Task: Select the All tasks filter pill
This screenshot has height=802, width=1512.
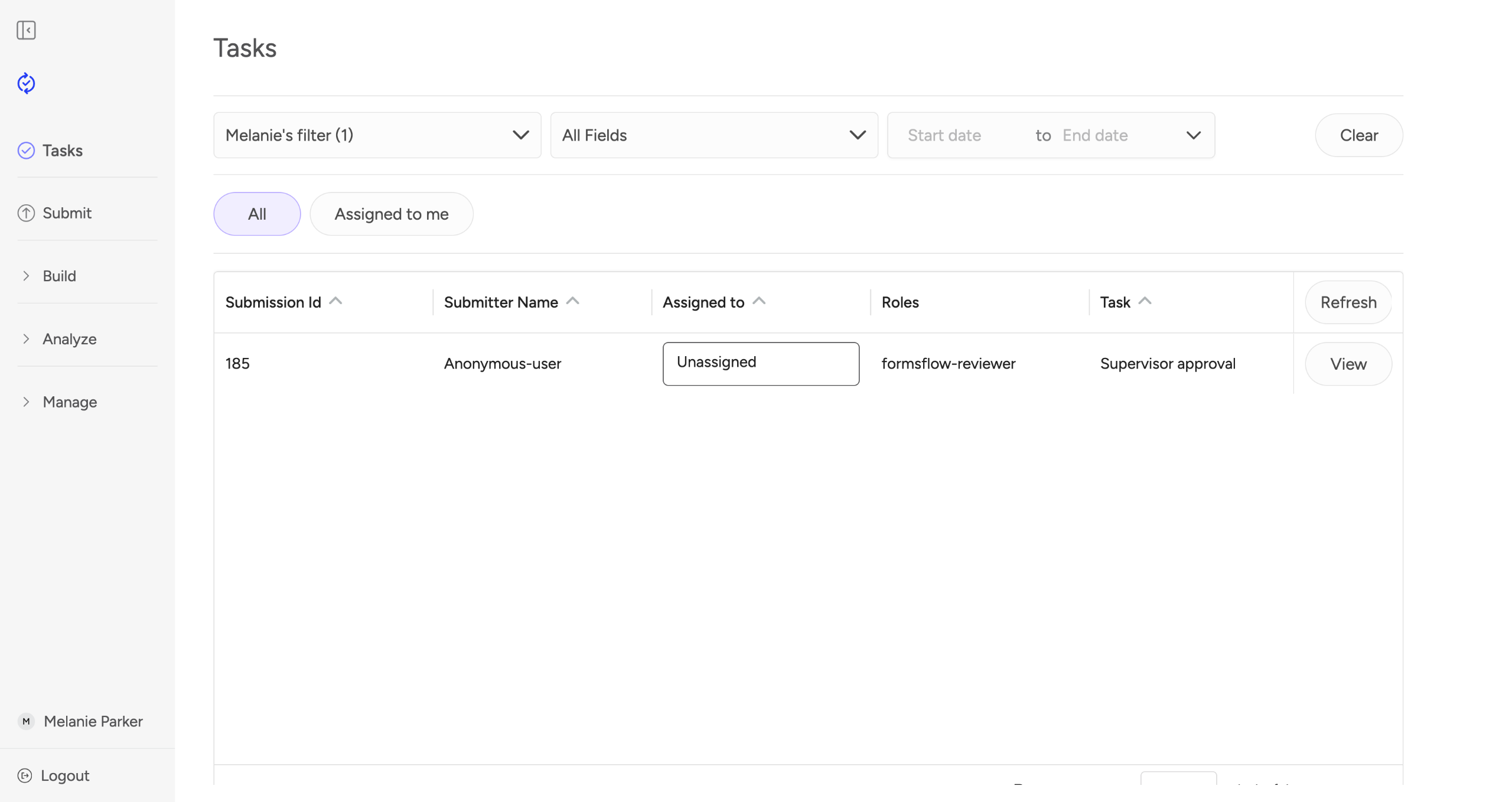Action: [257, 214]
